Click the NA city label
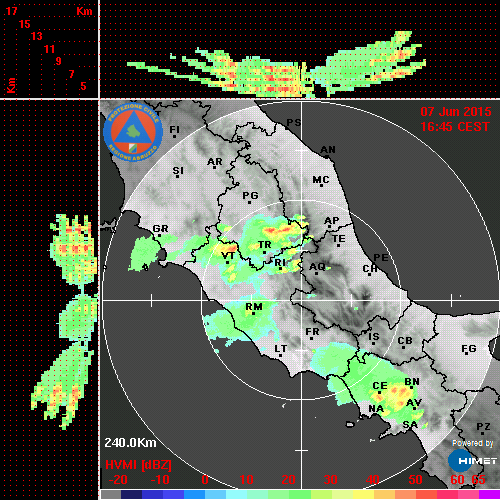Screen dimensions: 500x500 coord(376,409)
